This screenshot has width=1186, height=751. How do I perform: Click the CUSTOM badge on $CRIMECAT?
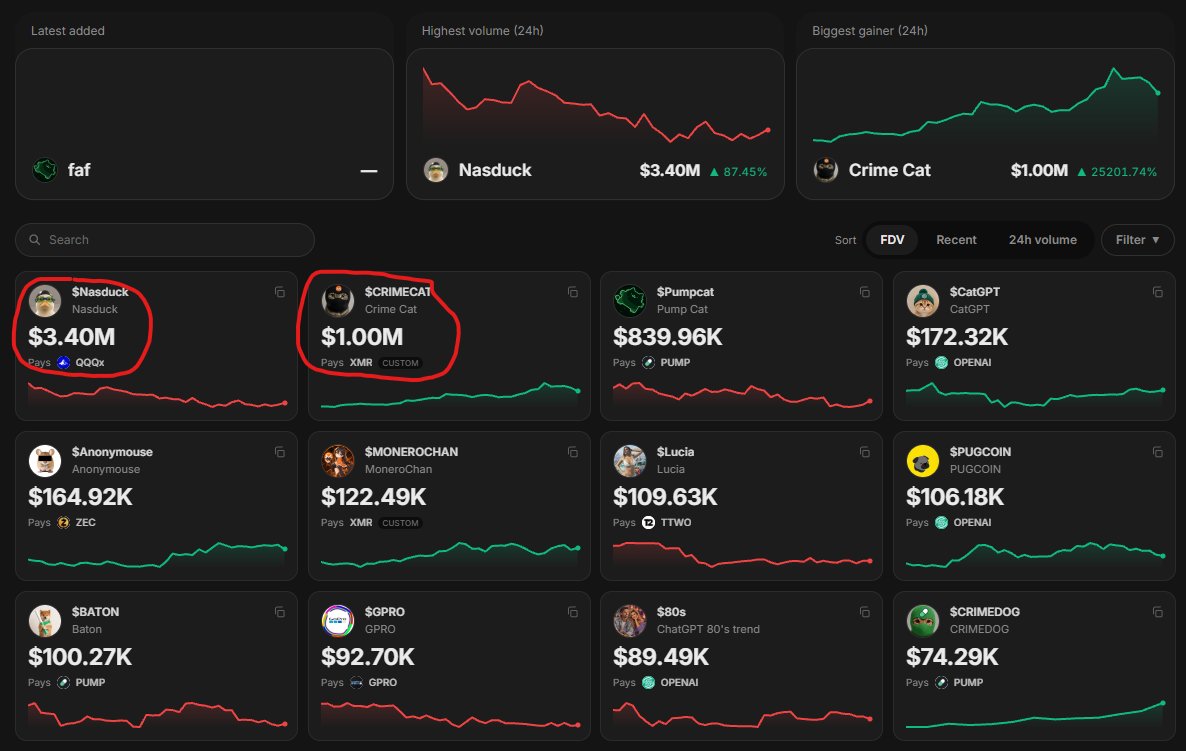point(400,363)
